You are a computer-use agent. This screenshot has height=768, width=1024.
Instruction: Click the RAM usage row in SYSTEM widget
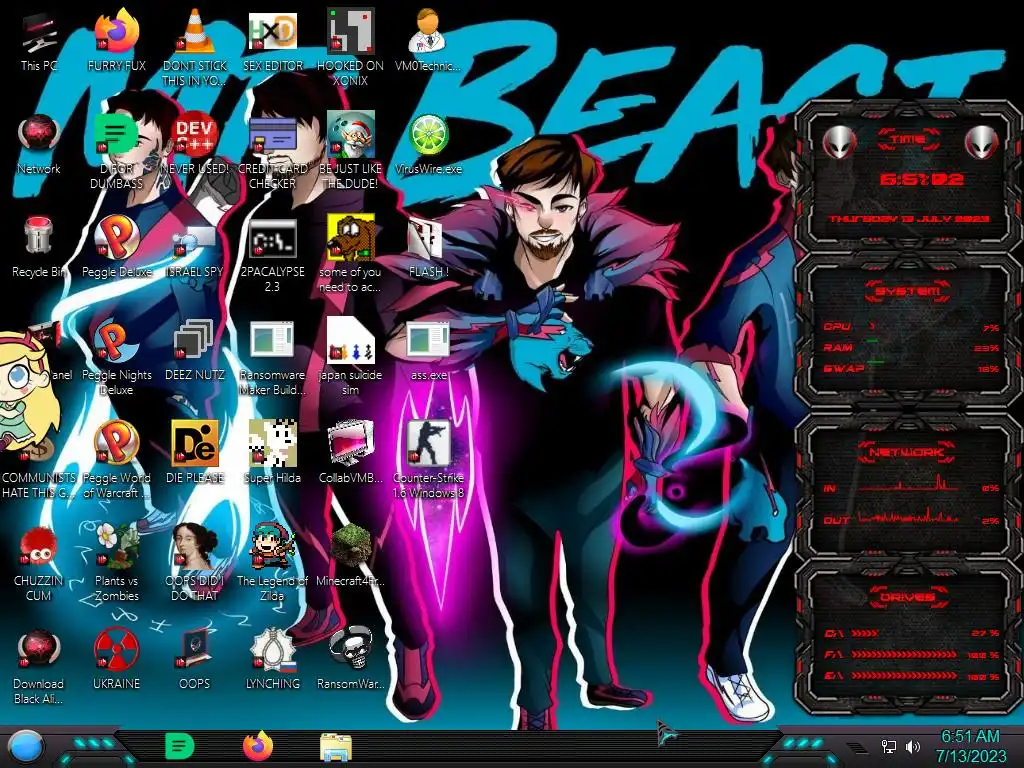911,347
